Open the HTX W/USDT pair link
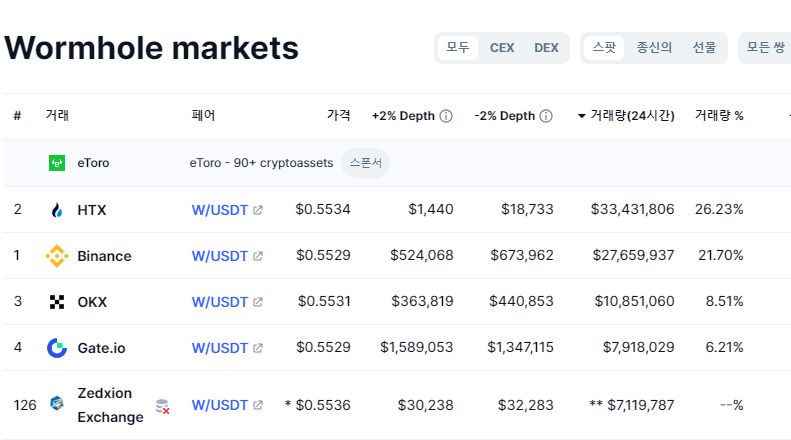Screen dimensions: 791x440 coord(219,210)
